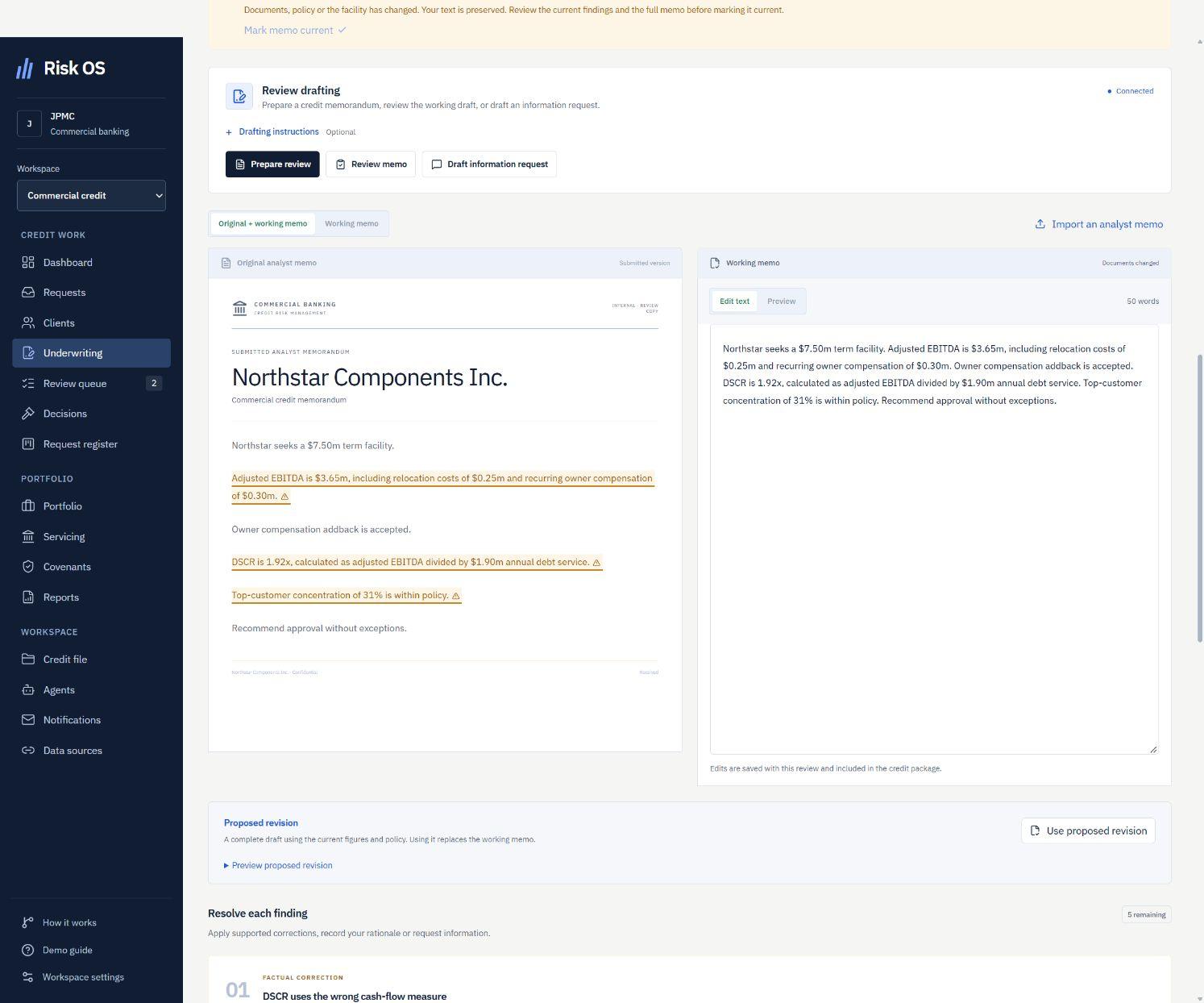This screenshot has height=1003, width=1204.
Task: Open the Demo guide link
Action: [68, 951]
